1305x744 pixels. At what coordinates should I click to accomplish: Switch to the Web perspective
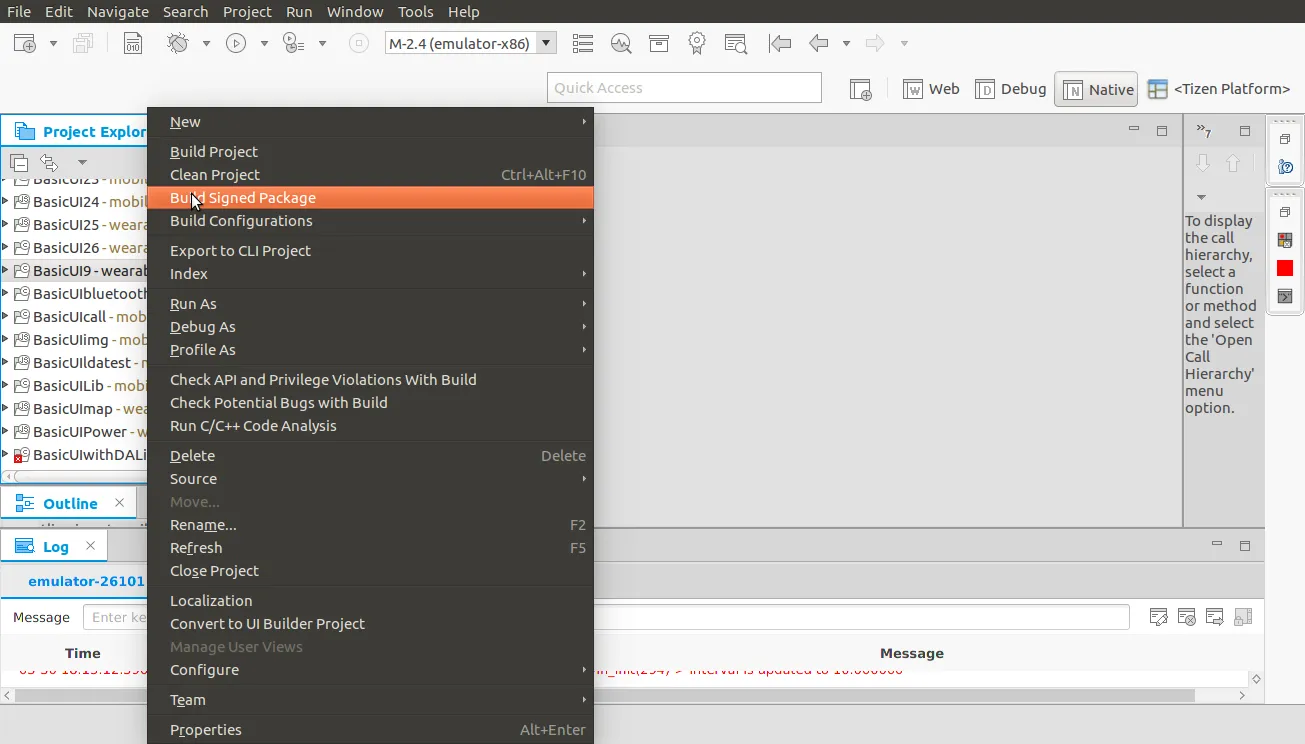pos(931,89)
